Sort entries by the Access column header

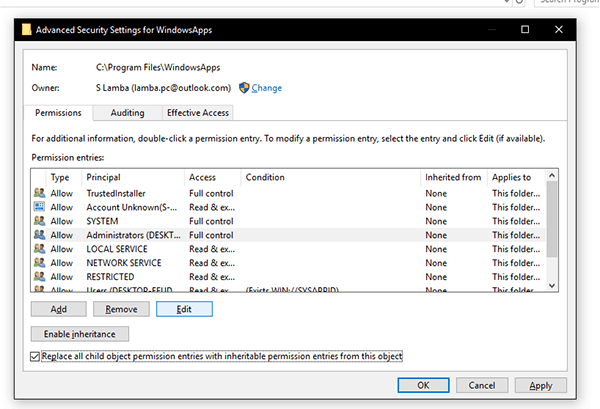coord(212,177)
